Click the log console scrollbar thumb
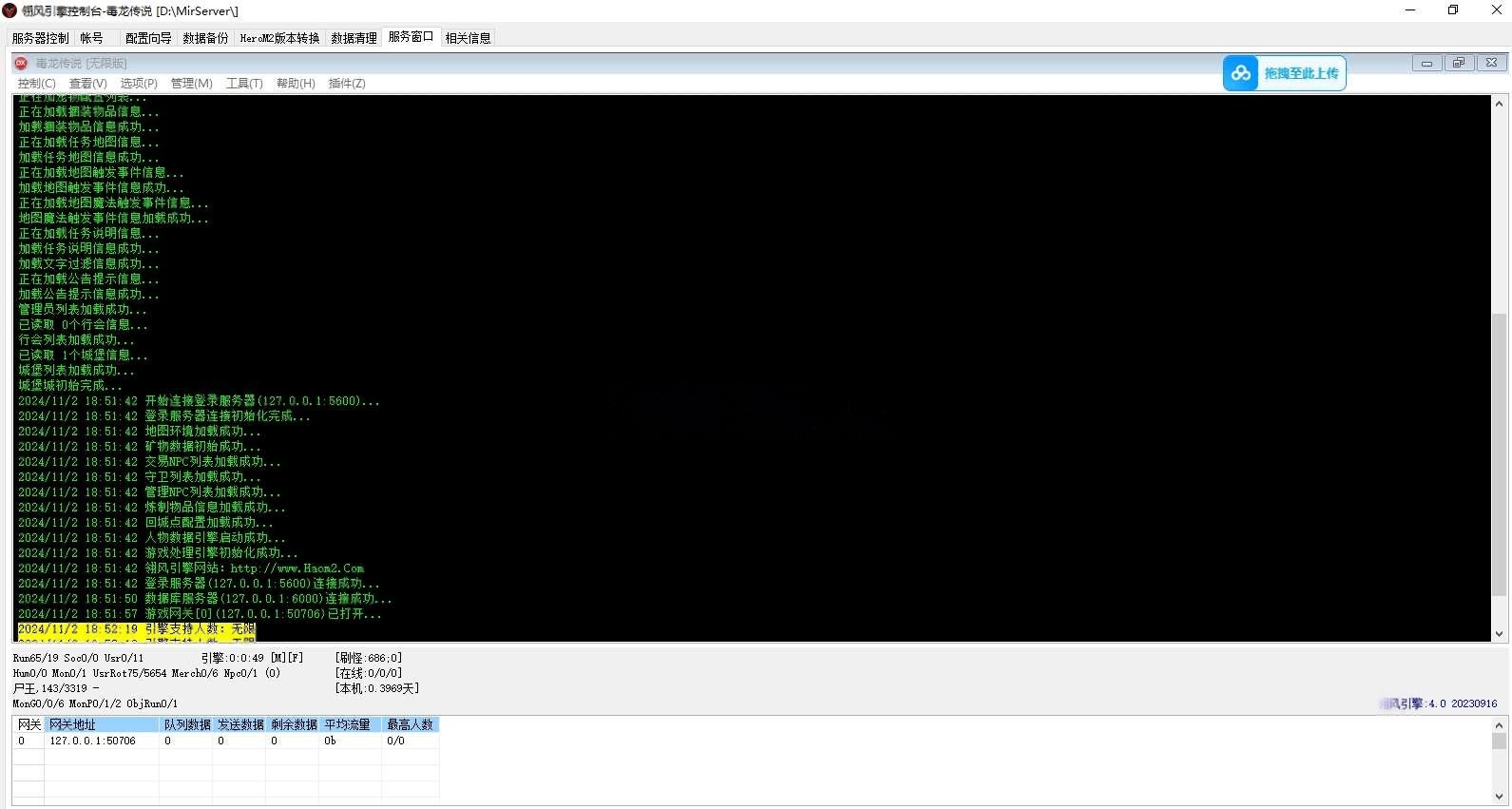1512x809 pixels. pyautogui.click(x=1500, y=454)
